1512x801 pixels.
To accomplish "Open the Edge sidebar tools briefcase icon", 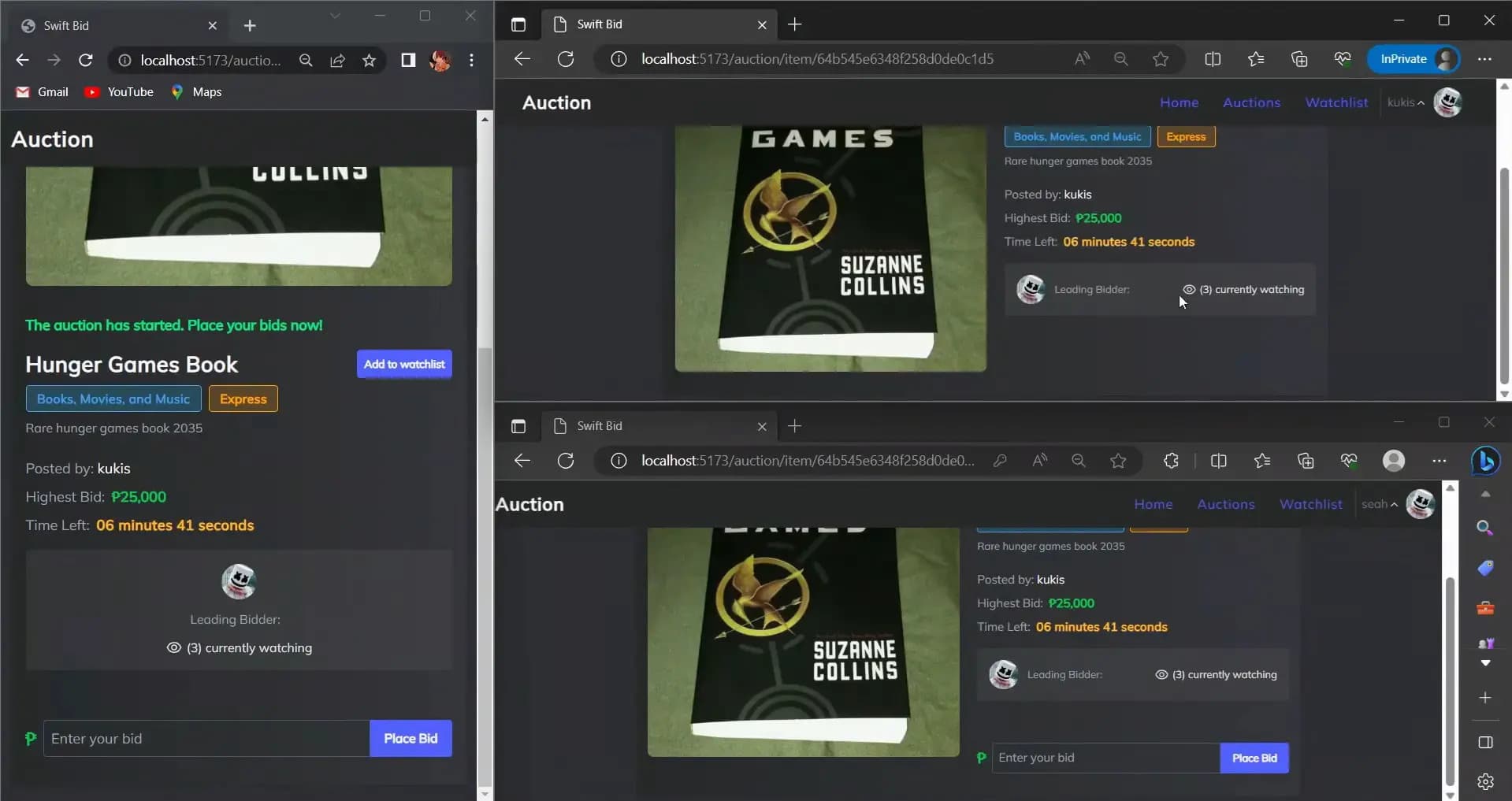I will [1485, 608].
